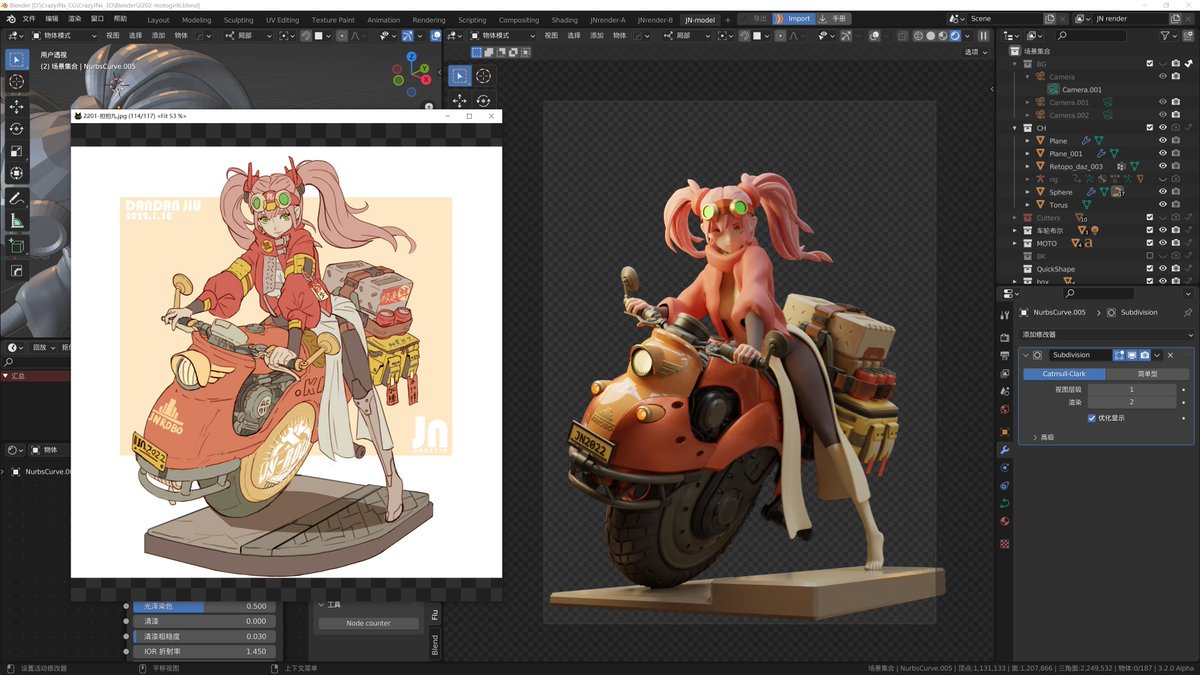Toggle the BG collection exclude checkbox
The width and height of the screenshot is (1200, 675).
pos(1150,63)
